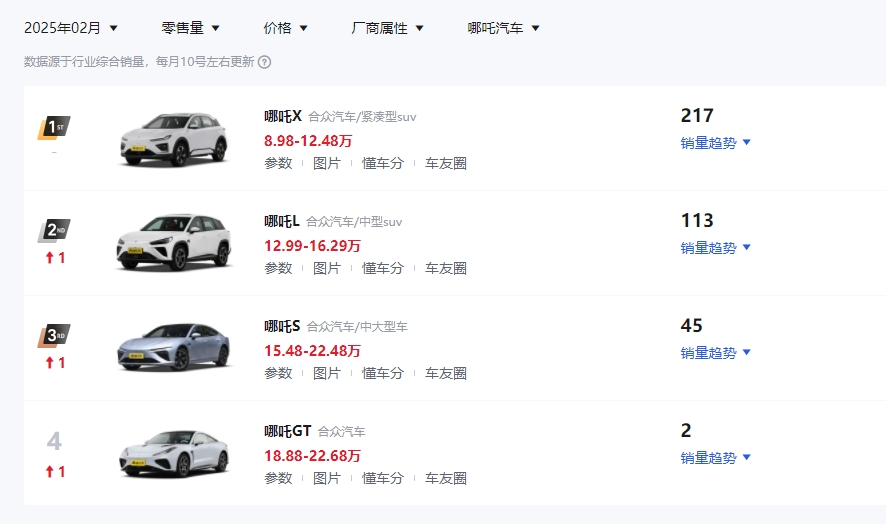The width and height of the screenshot is (886, 524).
Task: Click the 2nd place rank badge
Action: [54, 232]
